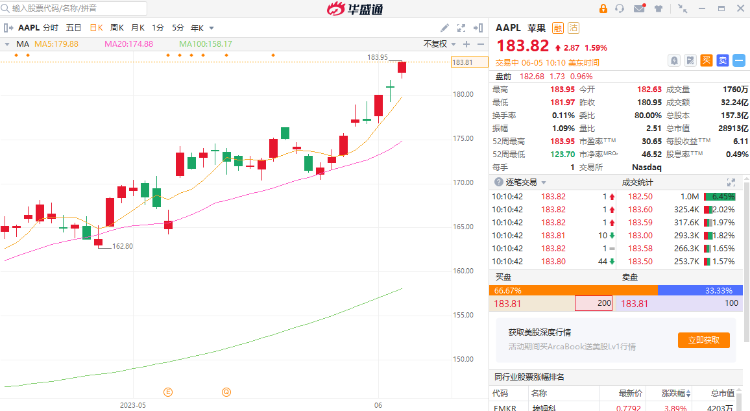Open more chart periods dropdown arrow

click(x=212, y=28)
